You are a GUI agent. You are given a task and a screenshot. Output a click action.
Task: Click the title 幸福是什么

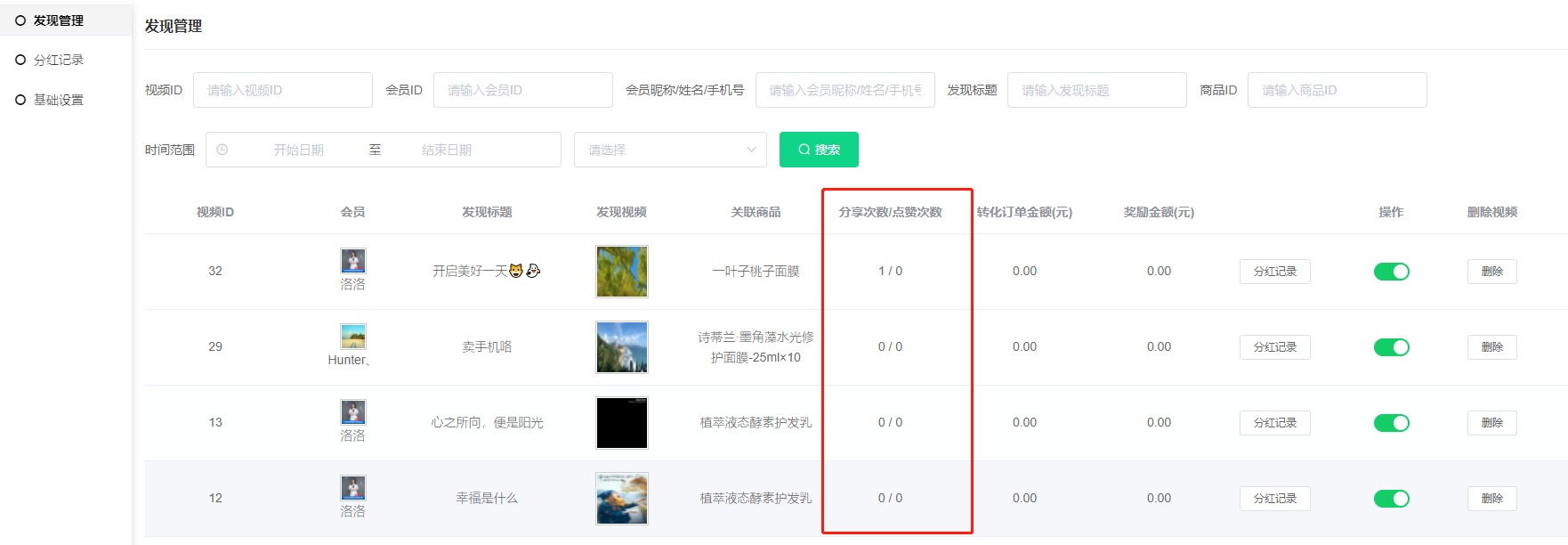(487, 498)
